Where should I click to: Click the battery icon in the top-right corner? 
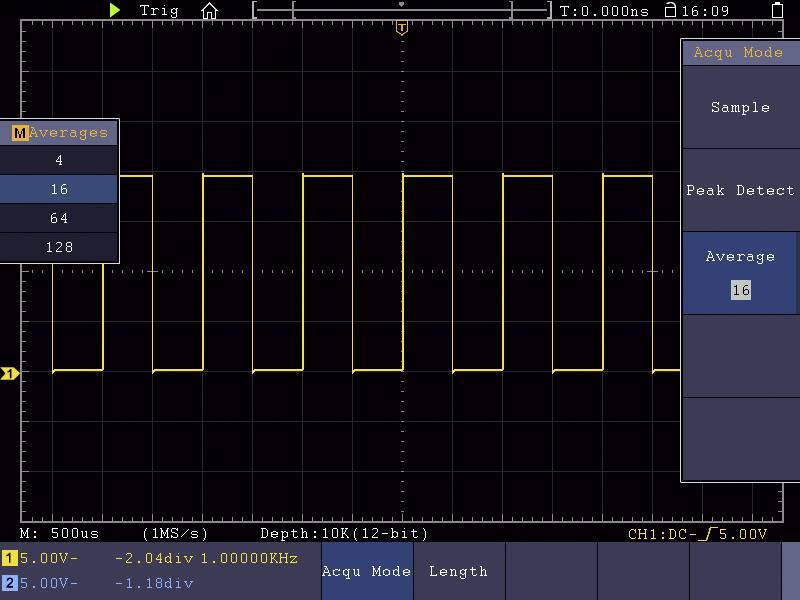(779, 11)
